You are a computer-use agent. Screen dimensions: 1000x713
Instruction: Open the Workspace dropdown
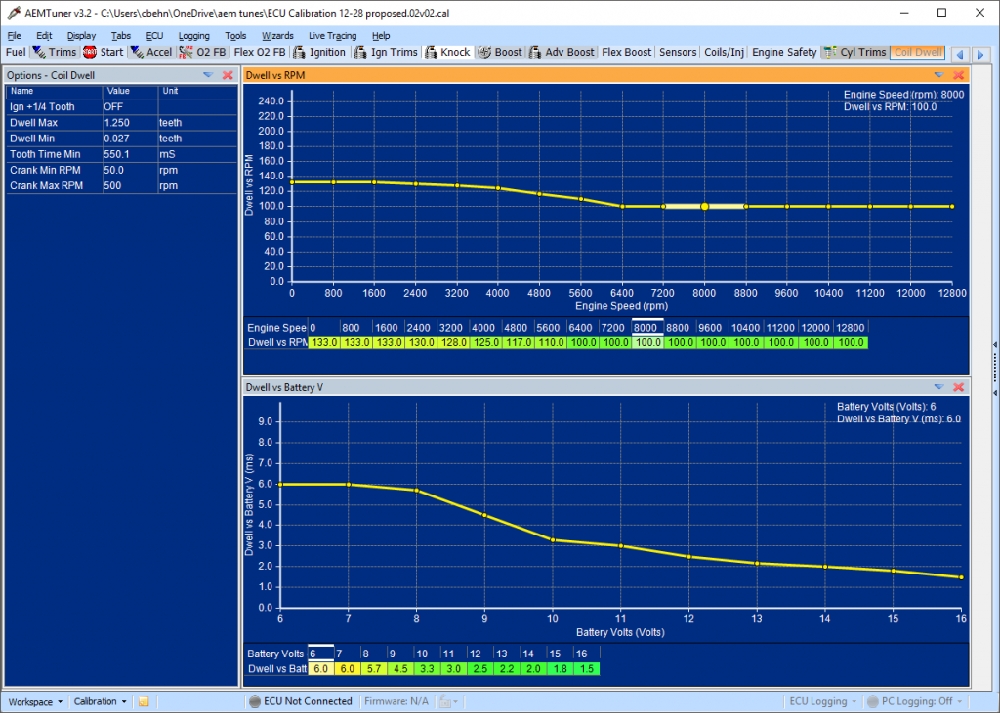[35, 701]
